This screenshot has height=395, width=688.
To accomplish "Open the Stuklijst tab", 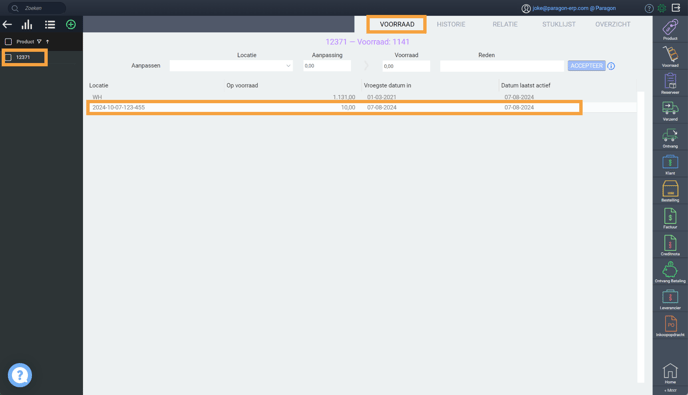I will (559, 25).
